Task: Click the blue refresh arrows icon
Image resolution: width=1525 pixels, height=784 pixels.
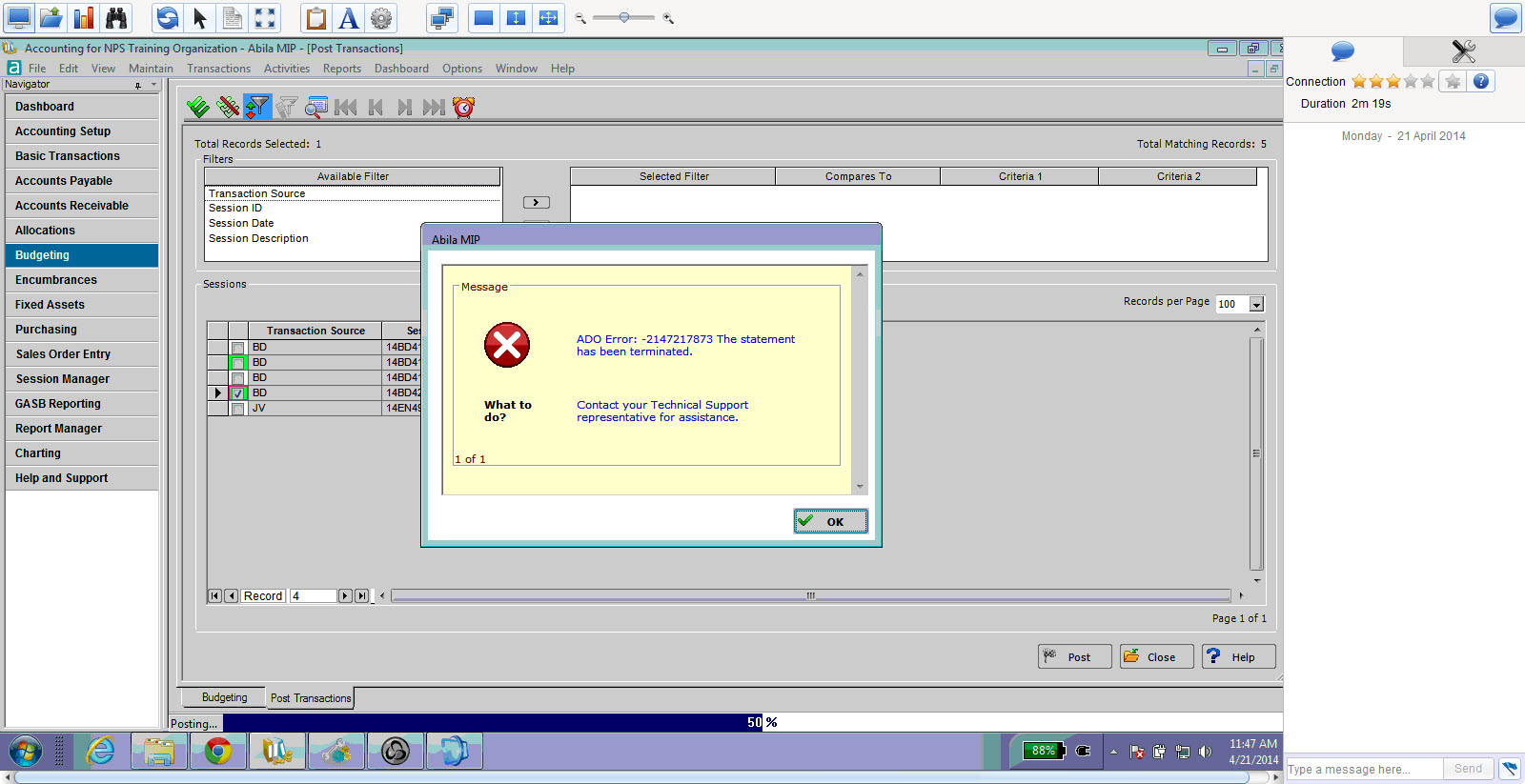Action: 168,18
